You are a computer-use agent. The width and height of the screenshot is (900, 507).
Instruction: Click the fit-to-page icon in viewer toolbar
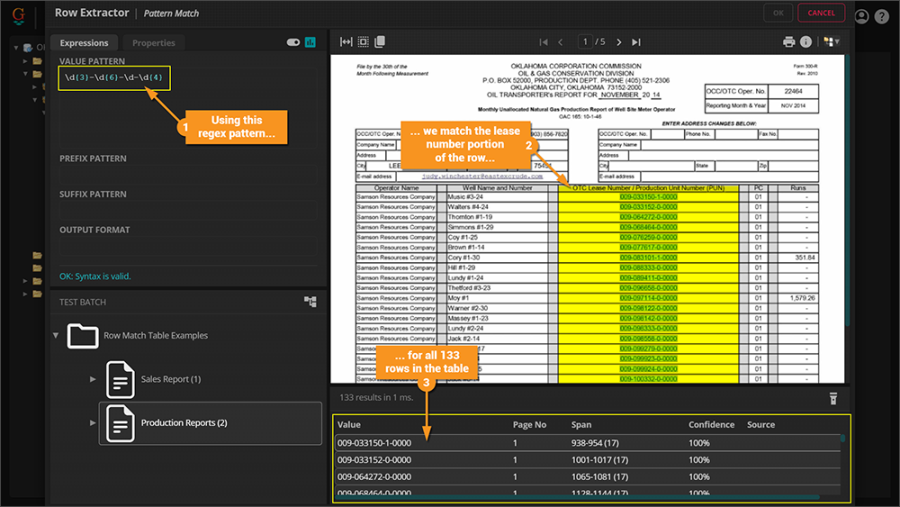(363, 42)
